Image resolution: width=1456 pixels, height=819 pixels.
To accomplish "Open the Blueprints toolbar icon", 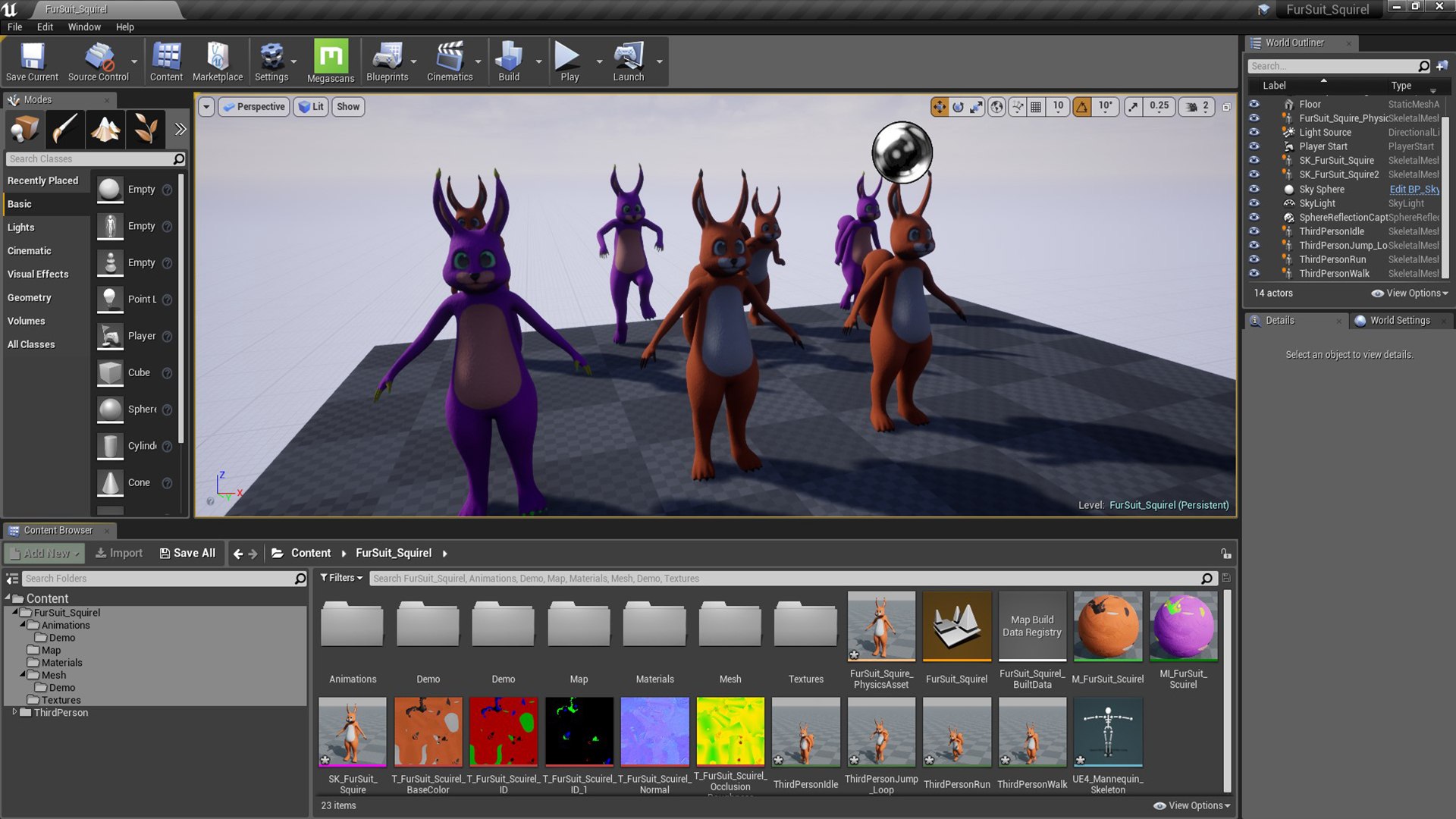I will click(388, 61).
